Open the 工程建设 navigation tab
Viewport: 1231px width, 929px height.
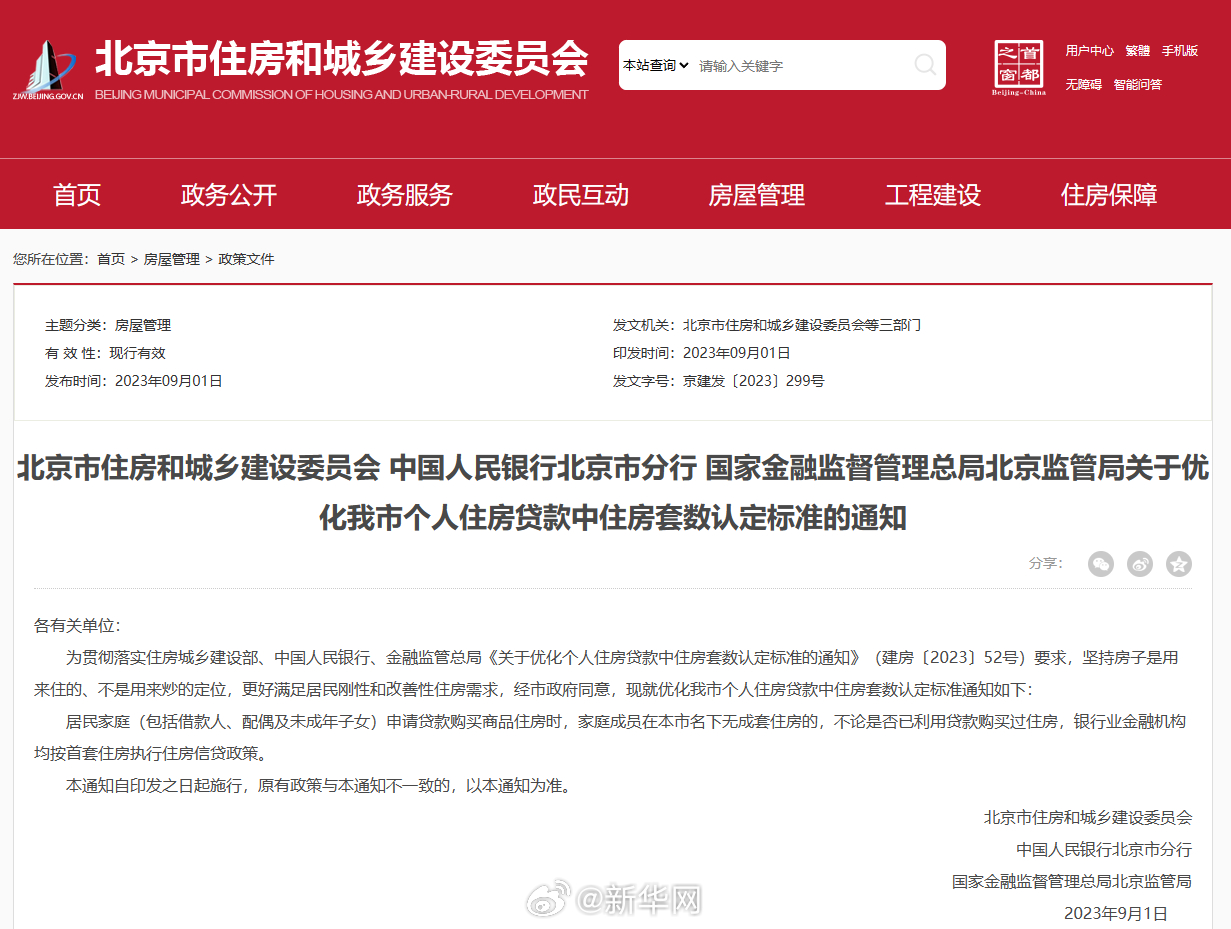pos(933,195)
